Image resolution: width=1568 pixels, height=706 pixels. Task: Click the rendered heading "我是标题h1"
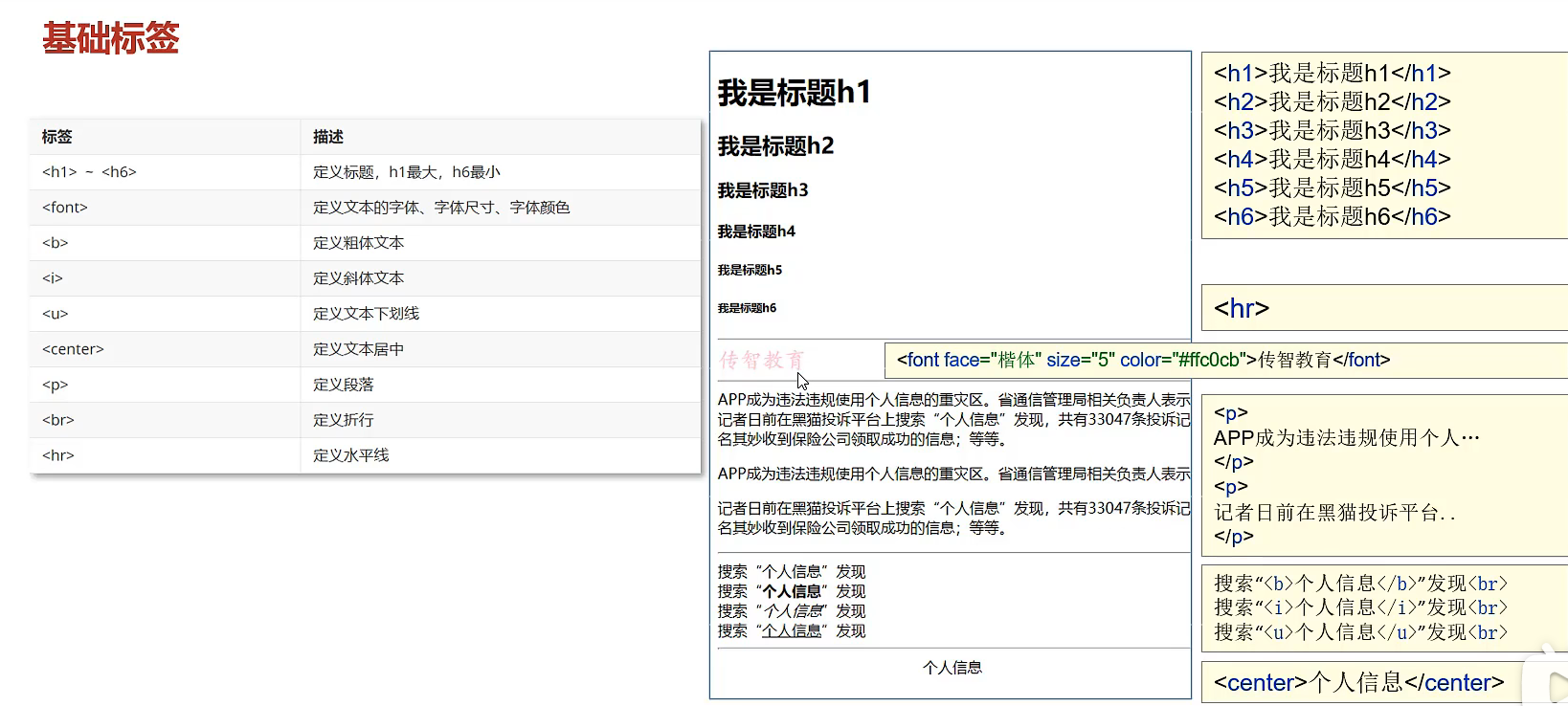click(795, 93)
